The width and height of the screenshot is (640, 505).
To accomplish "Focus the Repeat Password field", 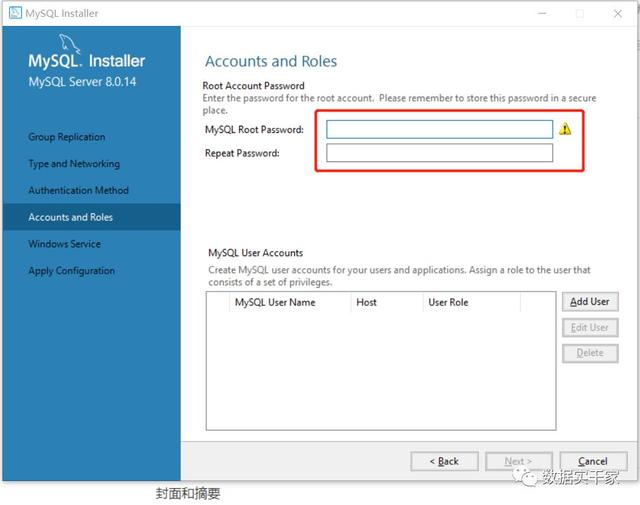I will tap(439, 153).
